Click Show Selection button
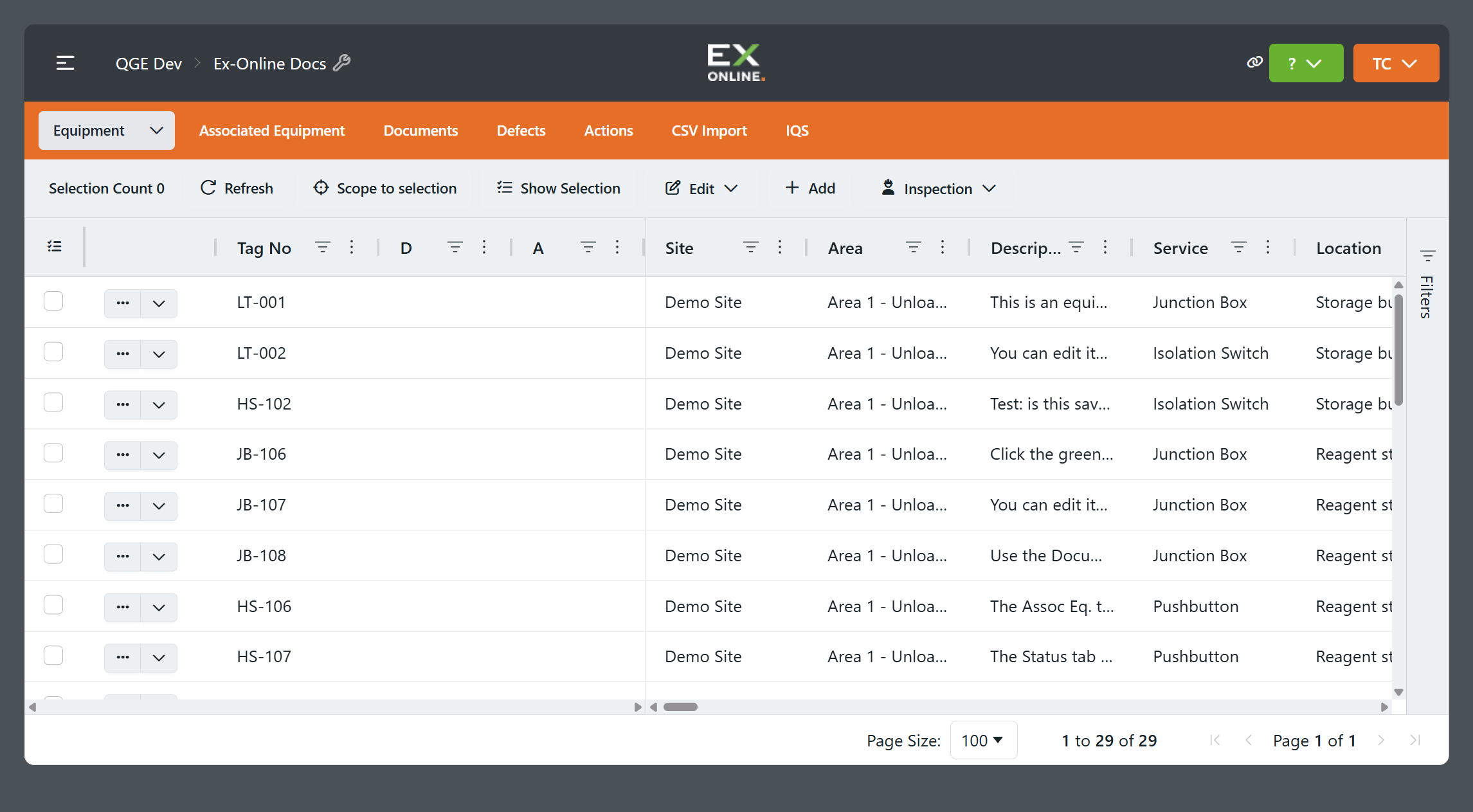Viewport: 1473px width, 812px height. tap(558, 188)
